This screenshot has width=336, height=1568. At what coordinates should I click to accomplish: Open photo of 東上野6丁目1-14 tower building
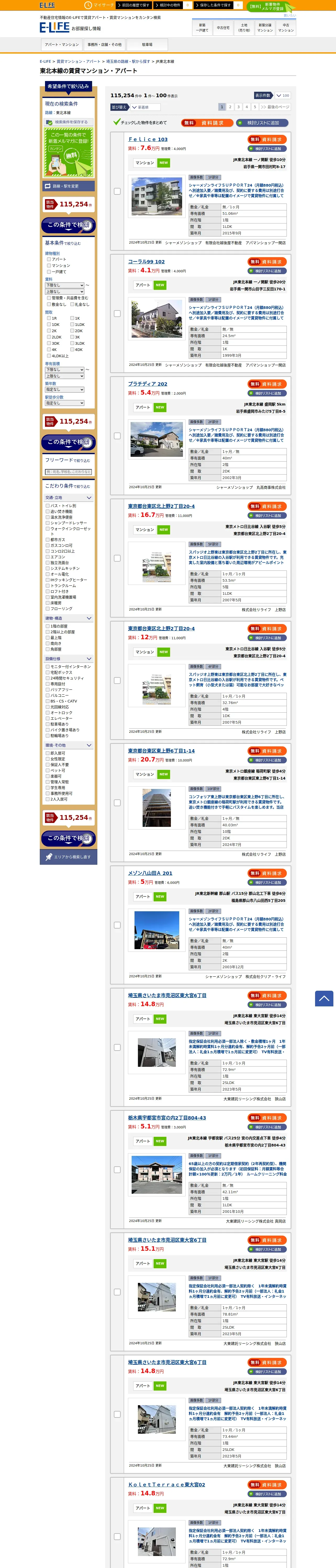[x=157, y=808]
